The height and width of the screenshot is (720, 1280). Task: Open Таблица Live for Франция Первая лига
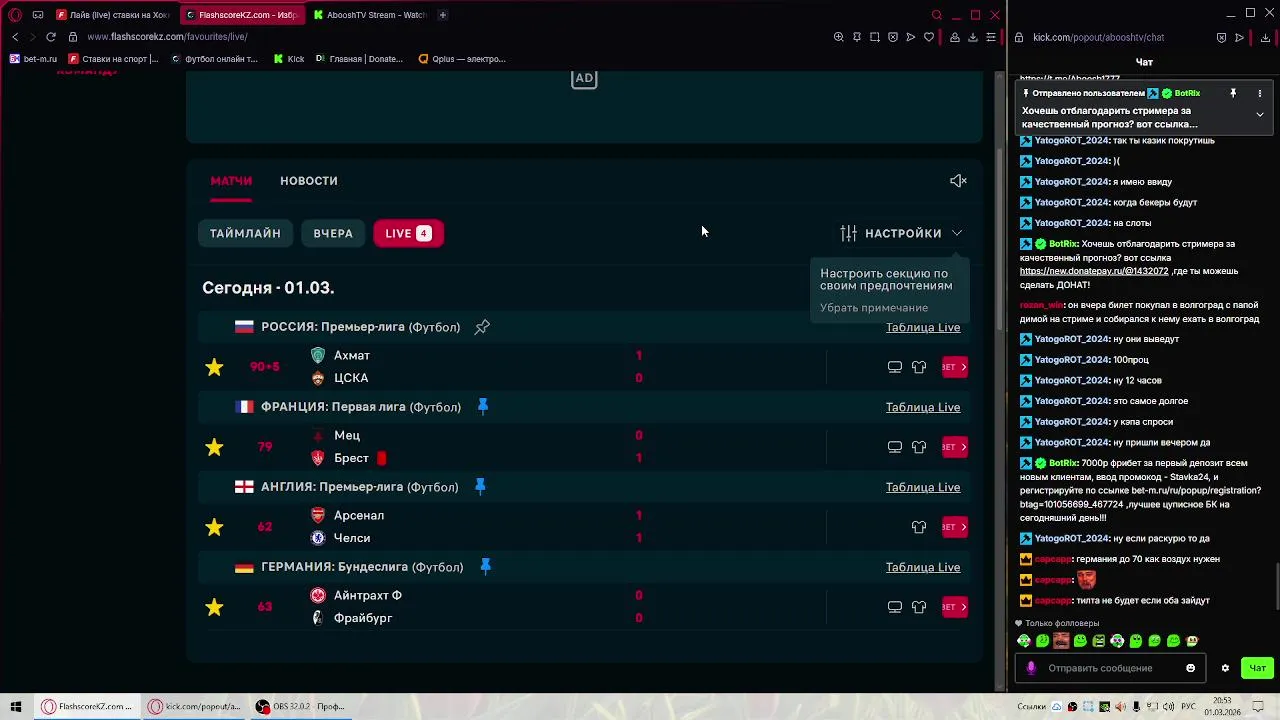click(x=923, y=407)
